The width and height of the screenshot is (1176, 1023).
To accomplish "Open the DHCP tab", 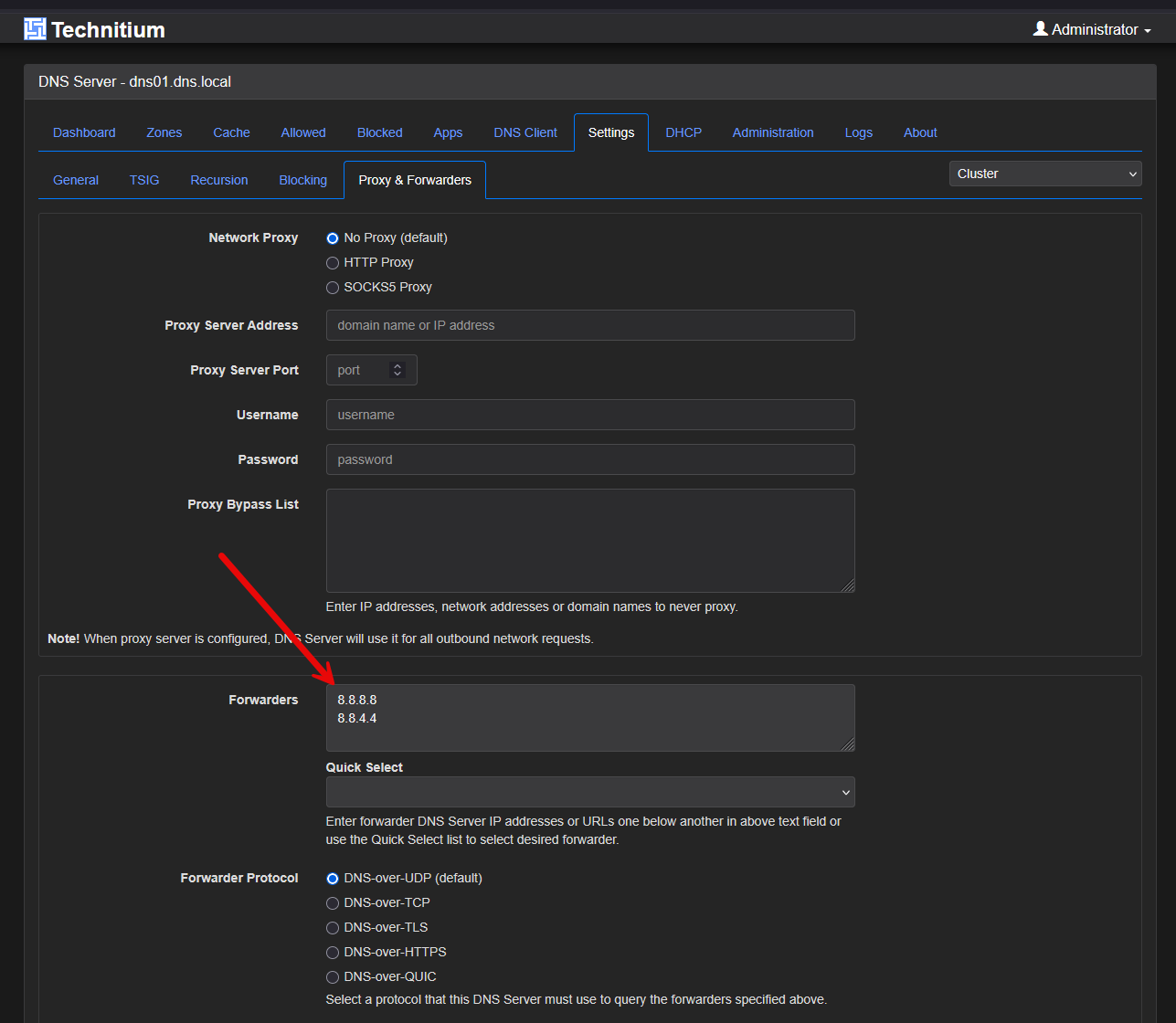I will tap(683, 132).
